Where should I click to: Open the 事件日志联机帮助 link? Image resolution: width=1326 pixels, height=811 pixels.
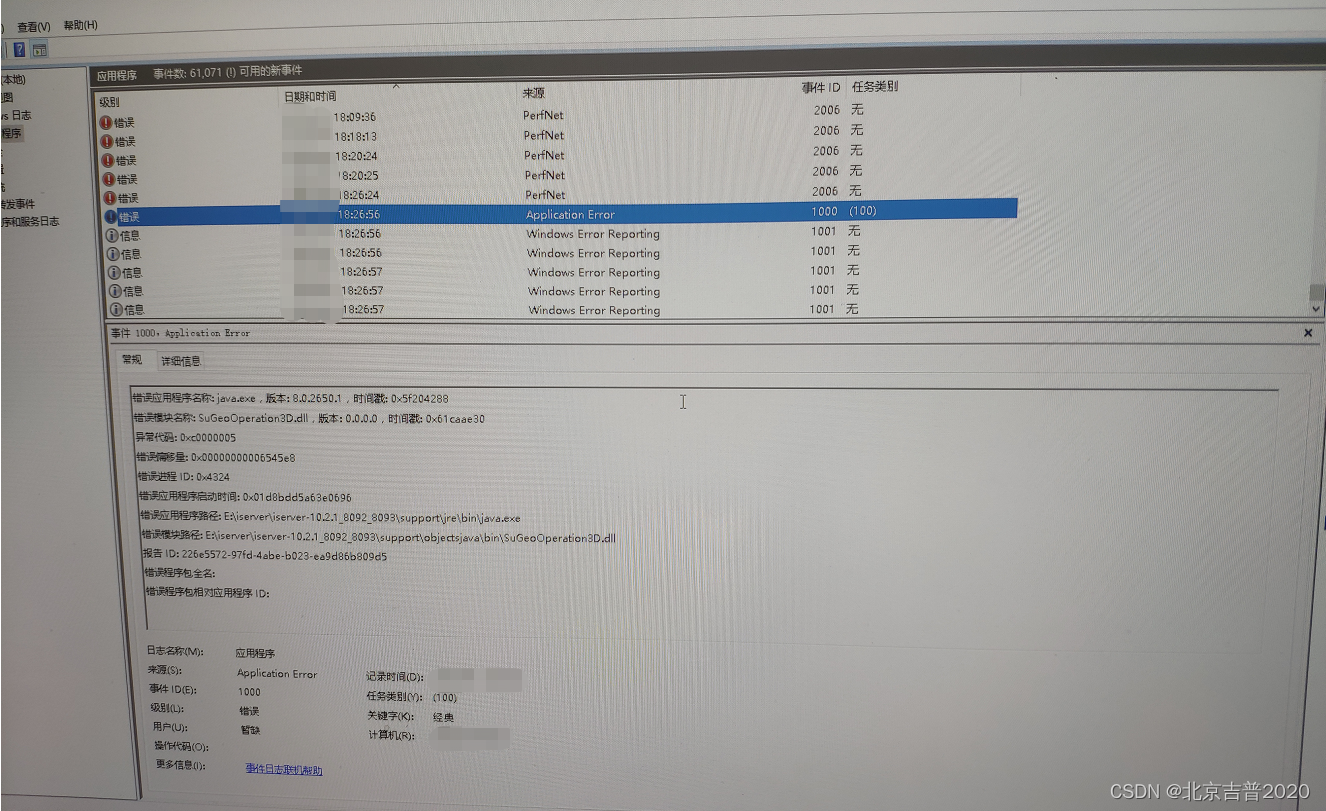point(284,770)
